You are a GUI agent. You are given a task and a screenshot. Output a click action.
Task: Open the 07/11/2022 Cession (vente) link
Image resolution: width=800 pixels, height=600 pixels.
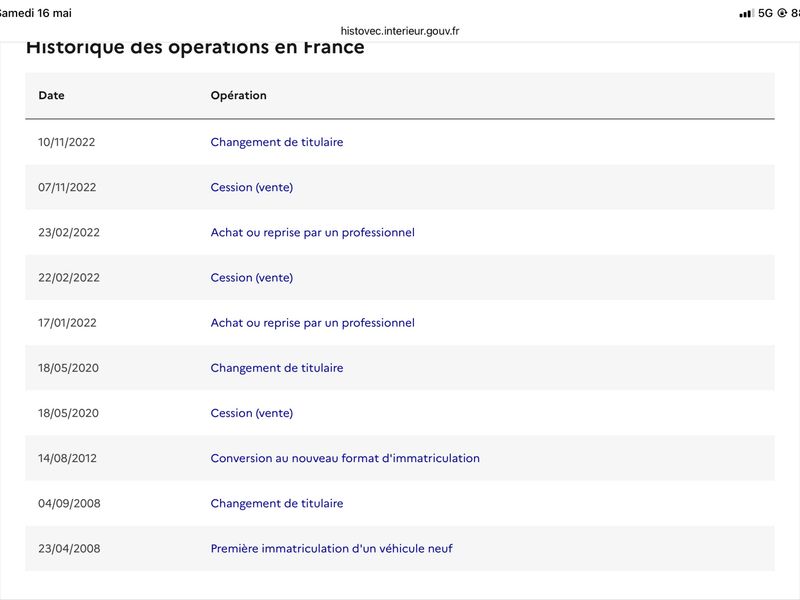tap(252, 187)
